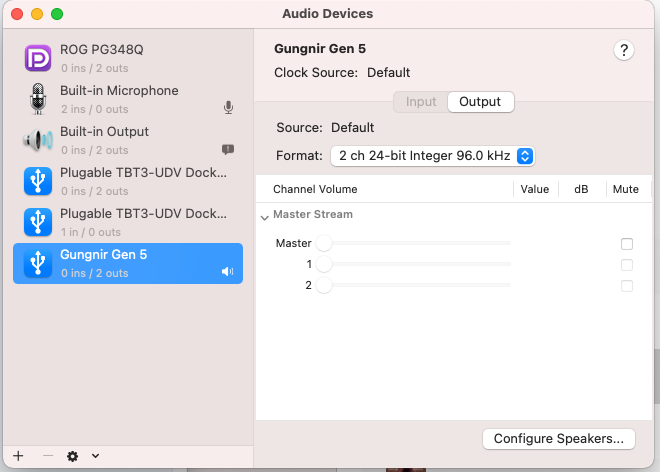660x472 pixels.
Task: Click the Value column header
Action: point(535,189)
